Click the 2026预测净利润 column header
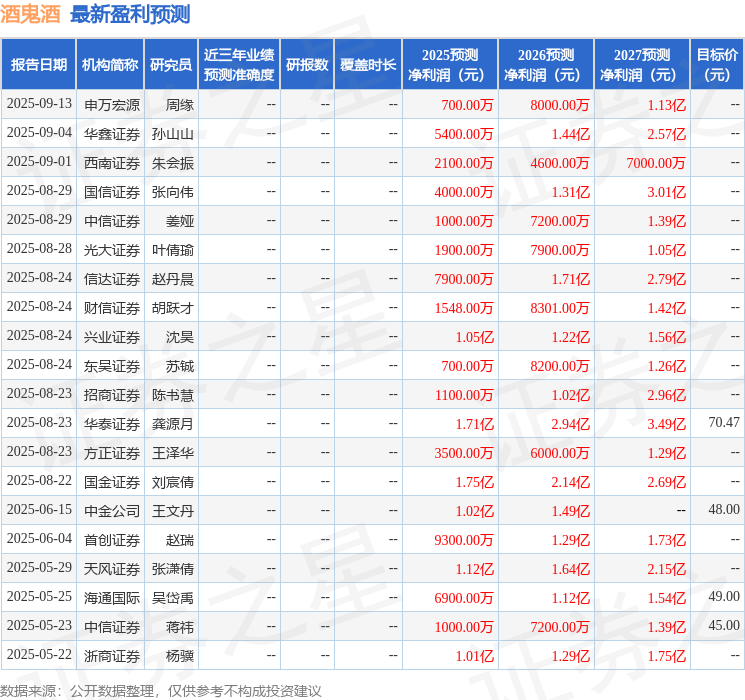The width and height of the screenshot is (745, 700). 545,64
